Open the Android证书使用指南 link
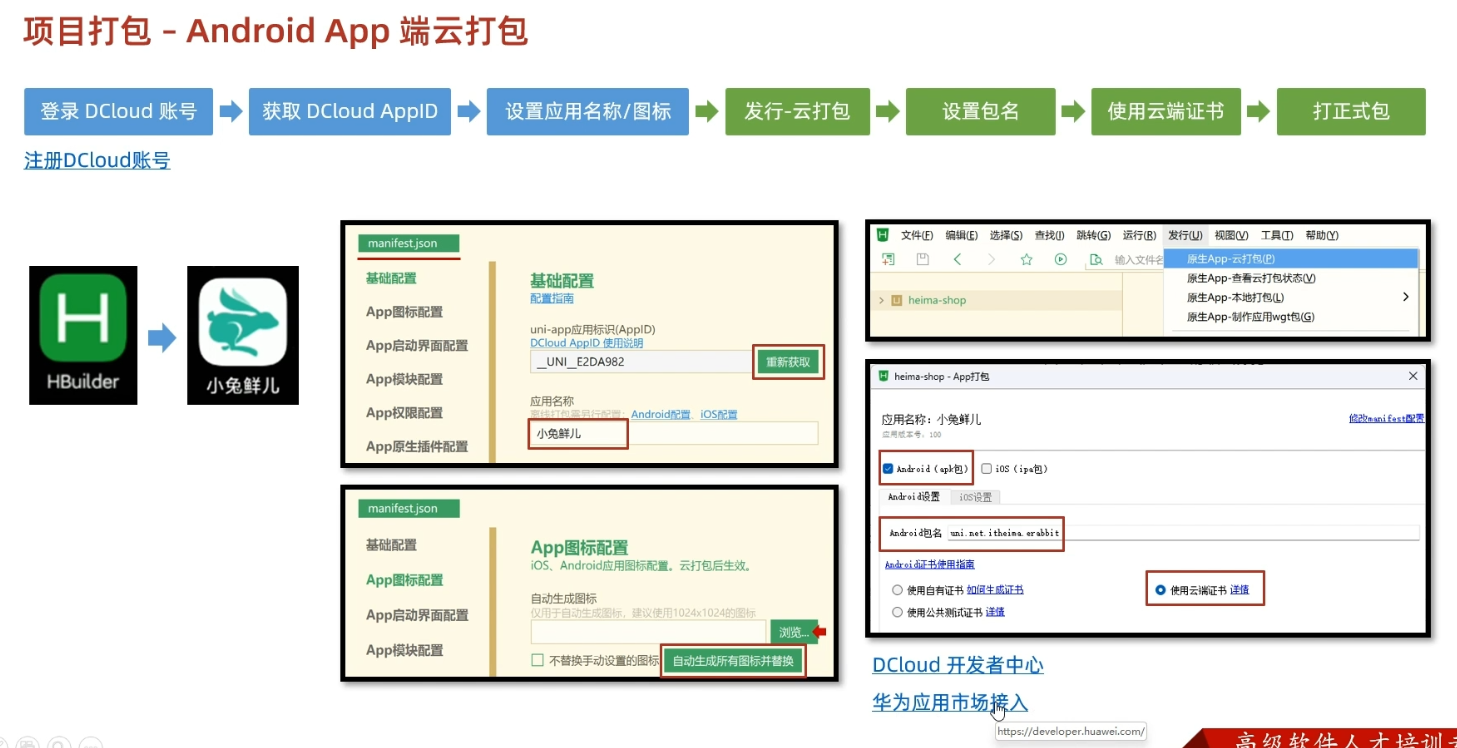The width and height of the screenshot is (1457, 748). coord(929,565)
